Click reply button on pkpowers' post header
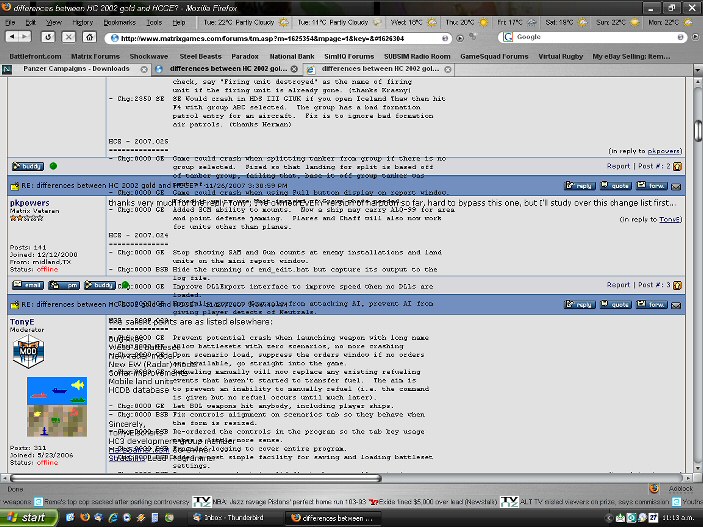703x527 pixels. pyautogui.click(x=579, y=185)
